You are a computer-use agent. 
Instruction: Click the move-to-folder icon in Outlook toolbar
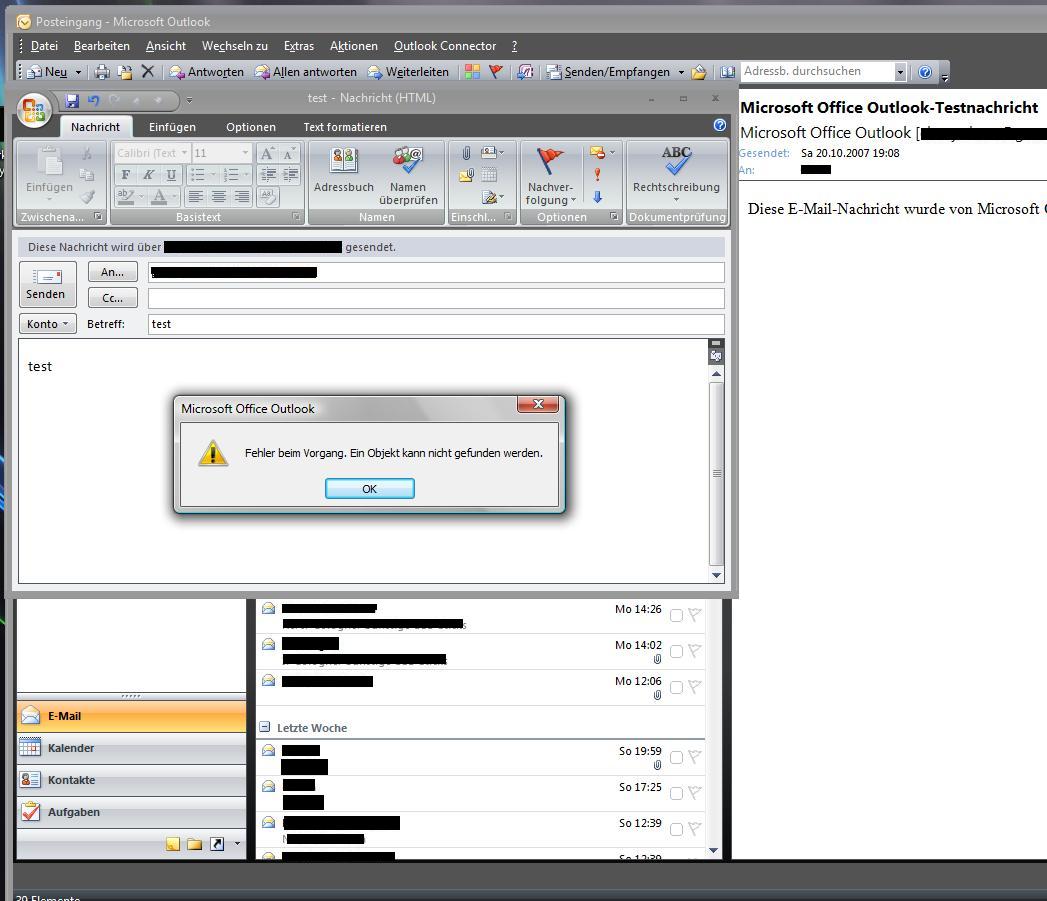coord(125,71)
